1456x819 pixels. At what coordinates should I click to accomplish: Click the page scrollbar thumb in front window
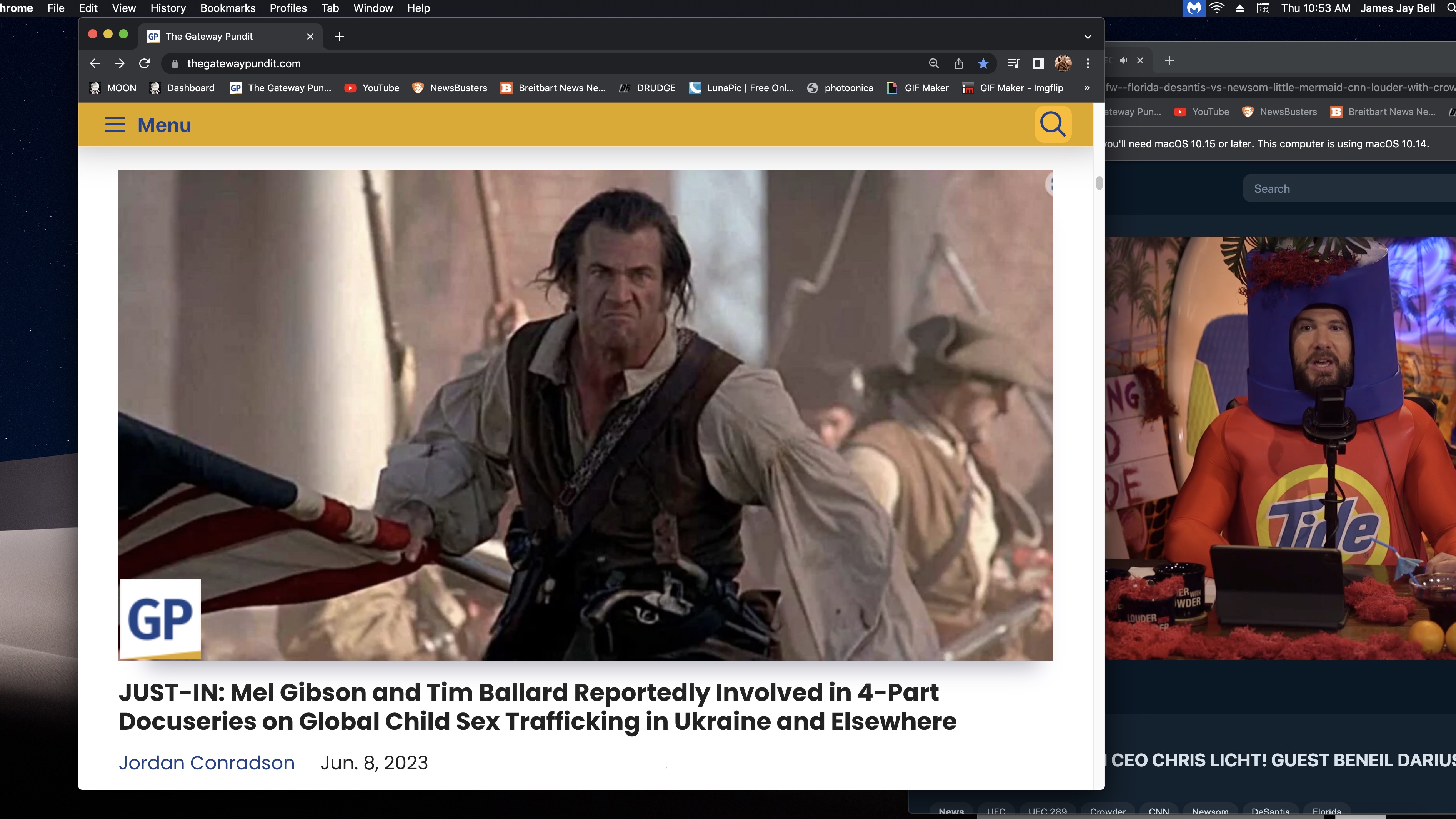tap(1099, 184)
